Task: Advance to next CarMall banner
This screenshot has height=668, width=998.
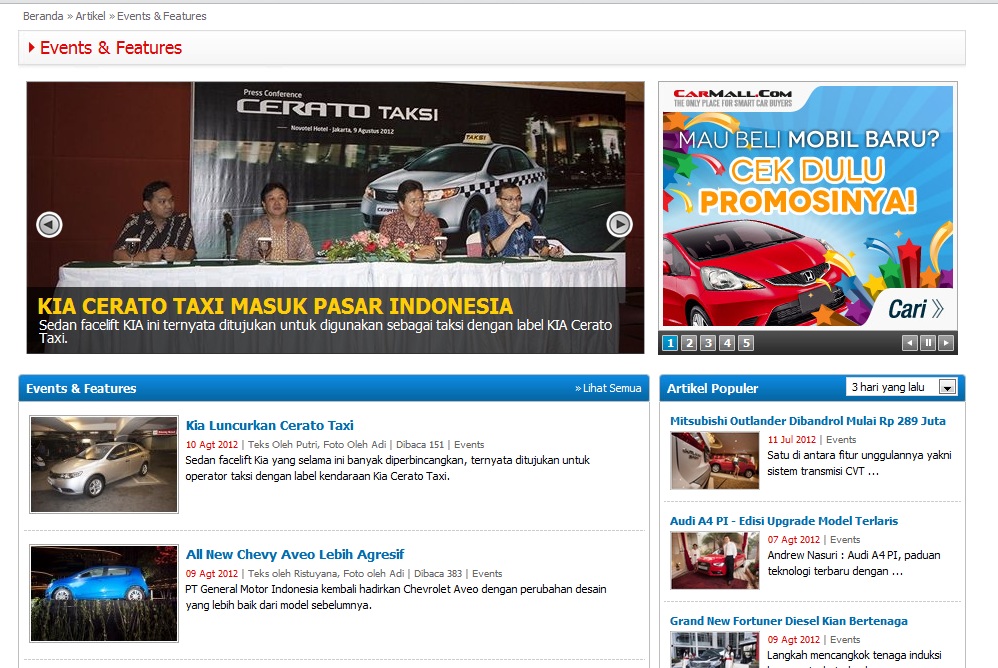Action: [946, 343]
